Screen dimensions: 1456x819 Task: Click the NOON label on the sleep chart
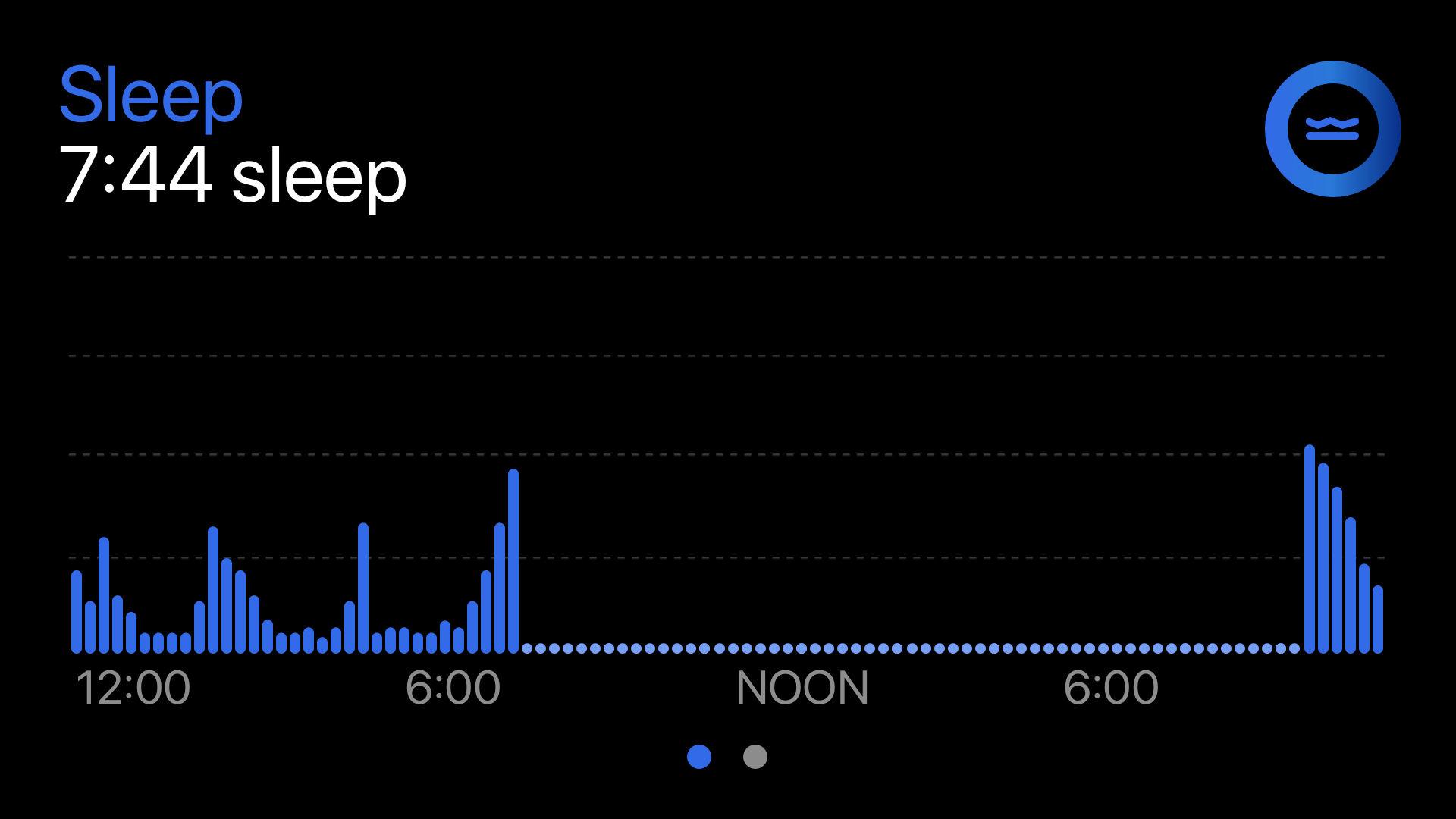click(800, 688)
